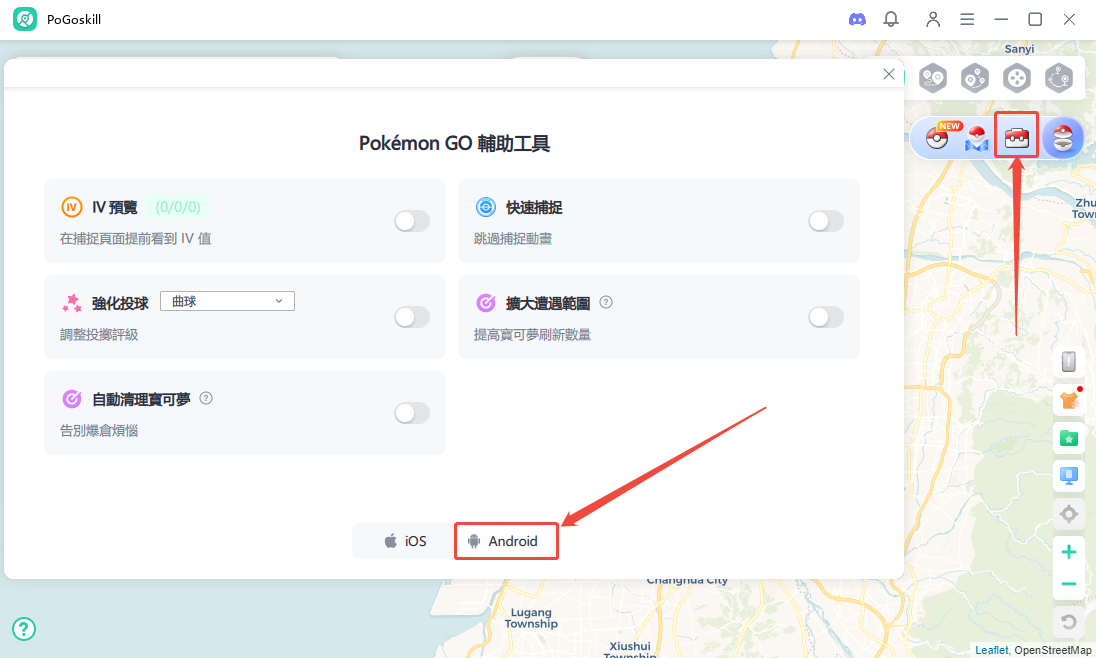
Task: Show help tooltip for 擴大遭遇範圍
Action: 606,302
